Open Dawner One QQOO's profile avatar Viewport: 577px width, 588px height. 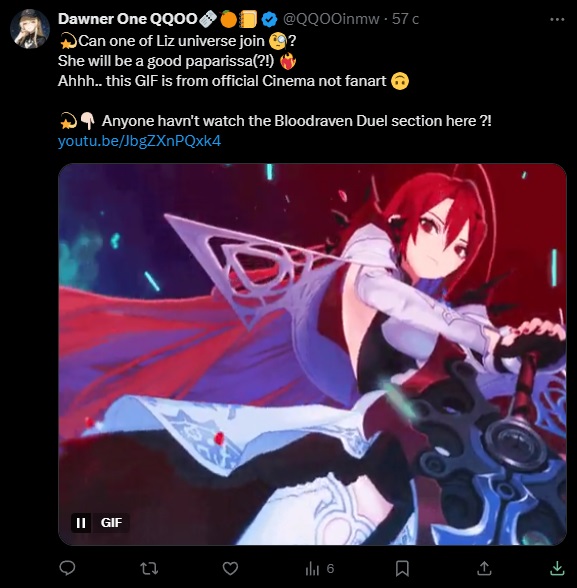click(x=30, y=29)
